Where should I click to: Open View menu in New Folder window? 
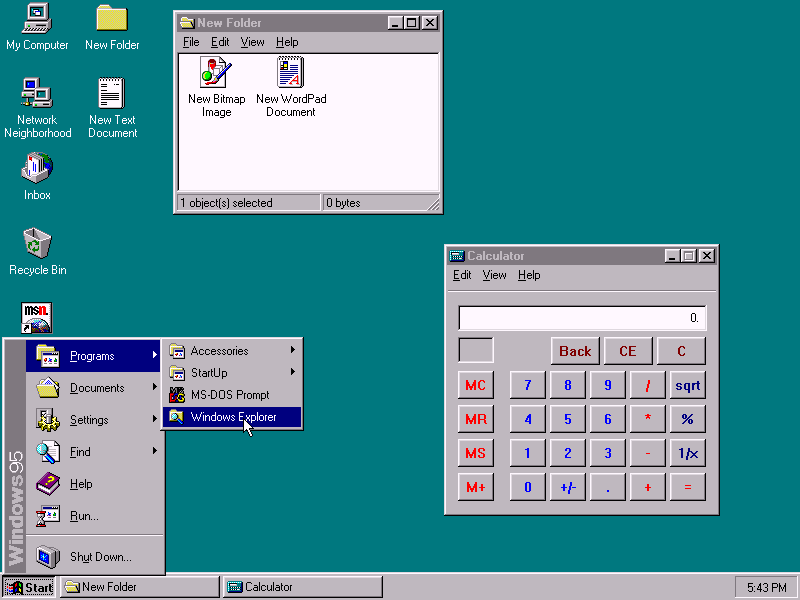(x=253, y=42)
